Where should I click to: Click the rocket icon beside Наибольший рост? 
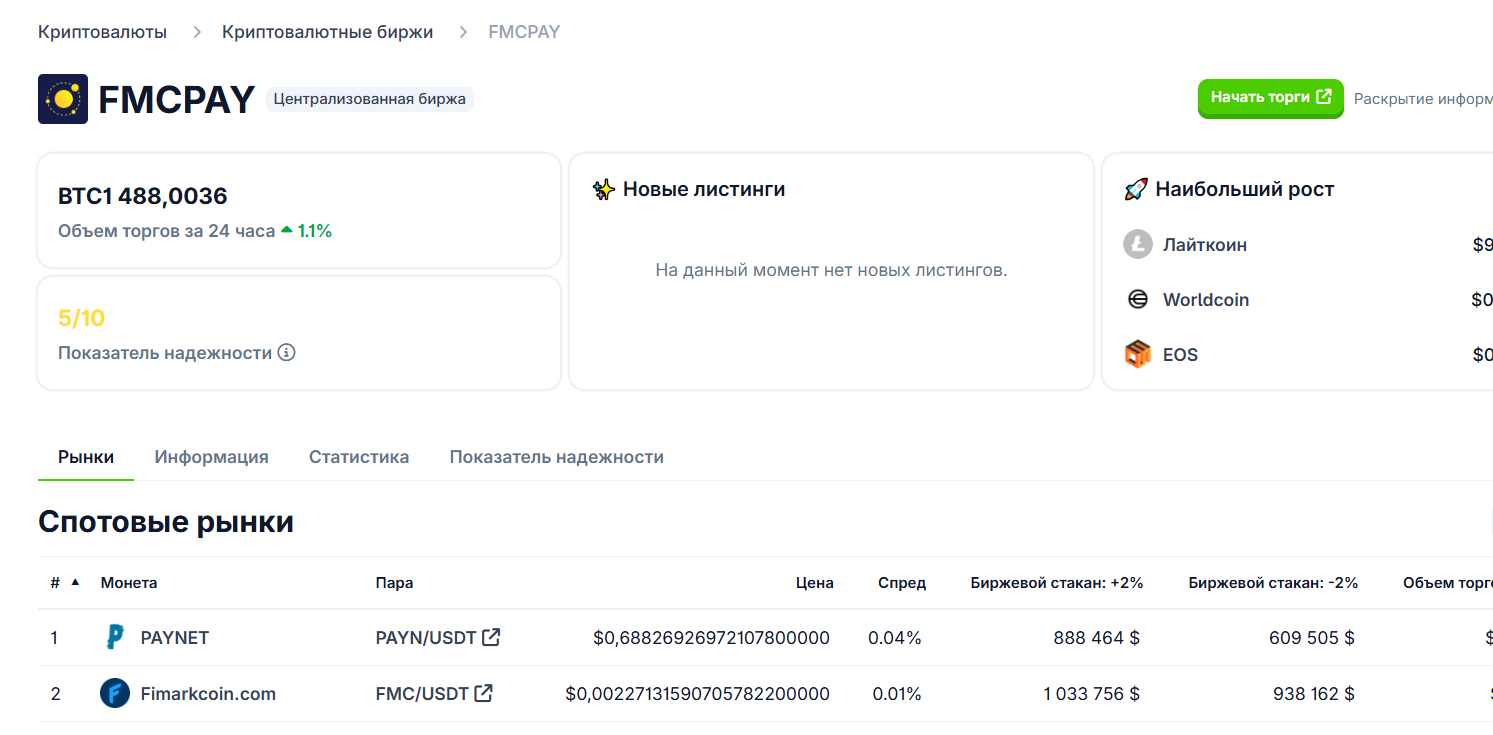coord(1136,189)
